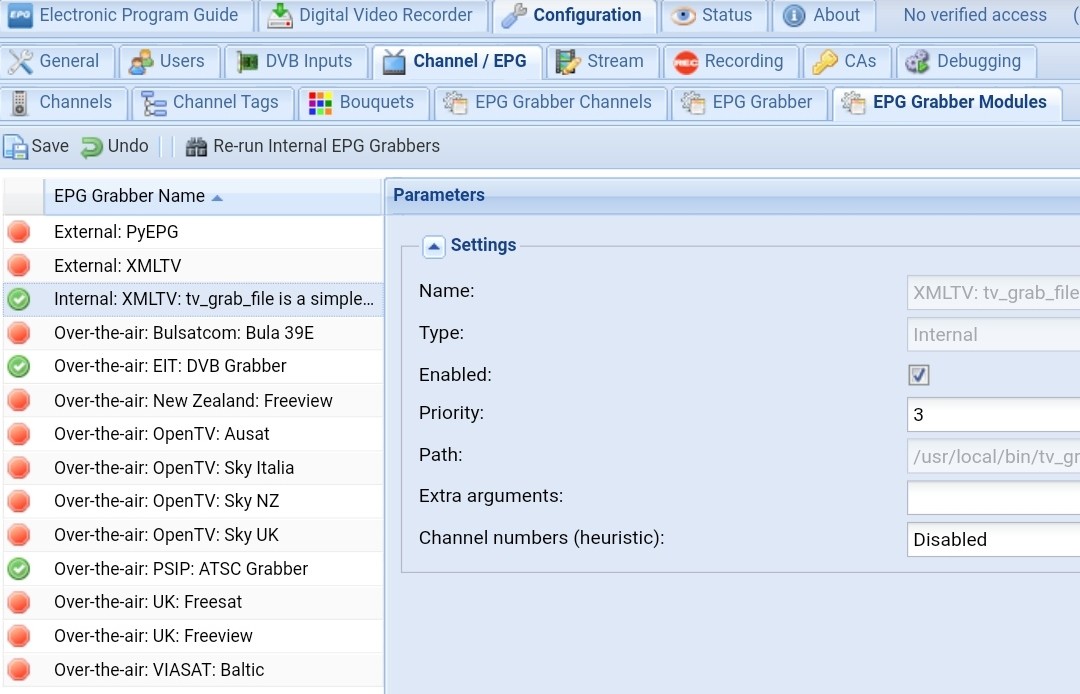Screen dimensions: 1080x694
Task: Open Channel numbers heuristic dropdown
Action: 993,539
